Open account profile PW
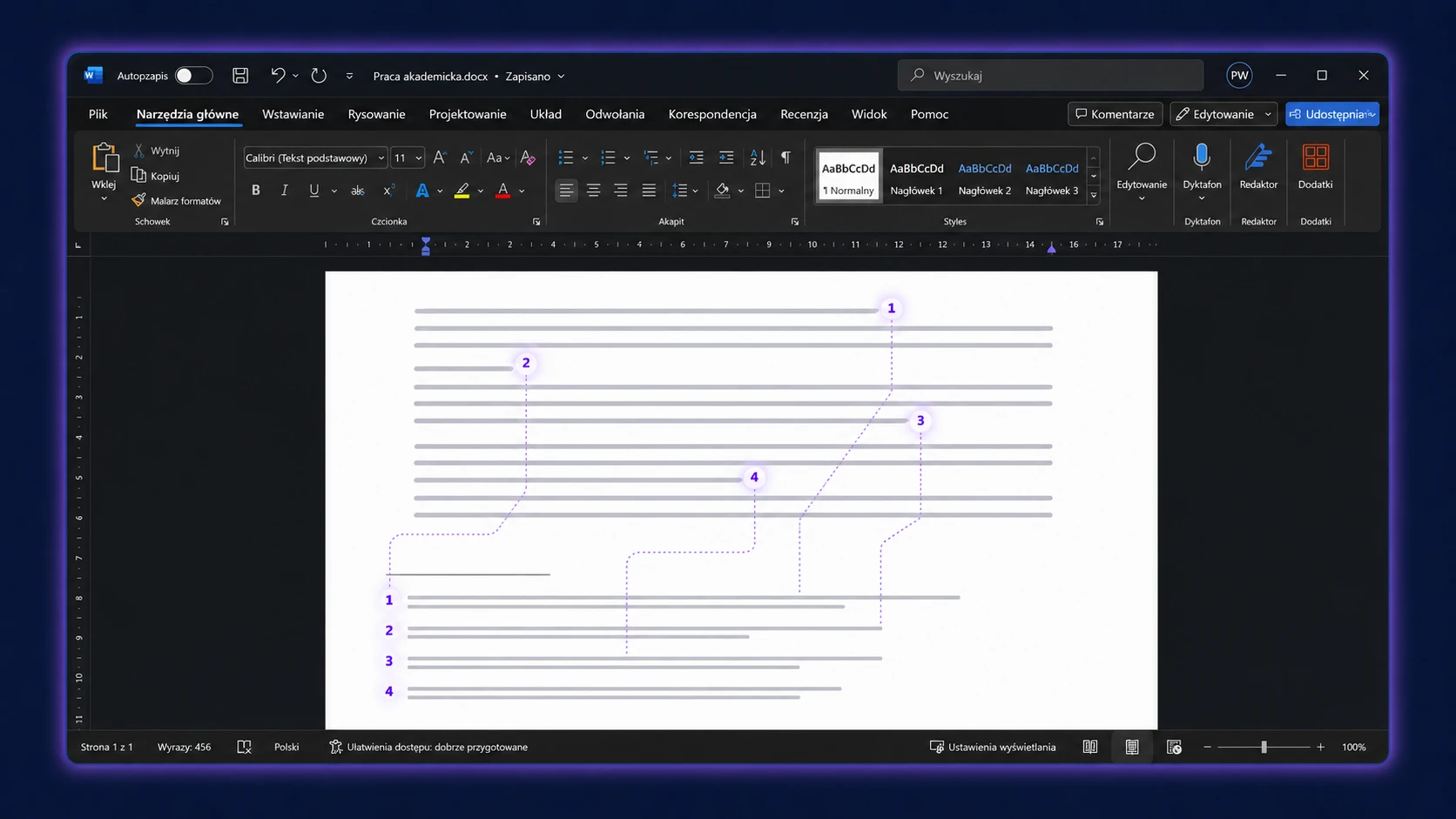This screenshot has width=1456, height=819. tap(1239, 76)
